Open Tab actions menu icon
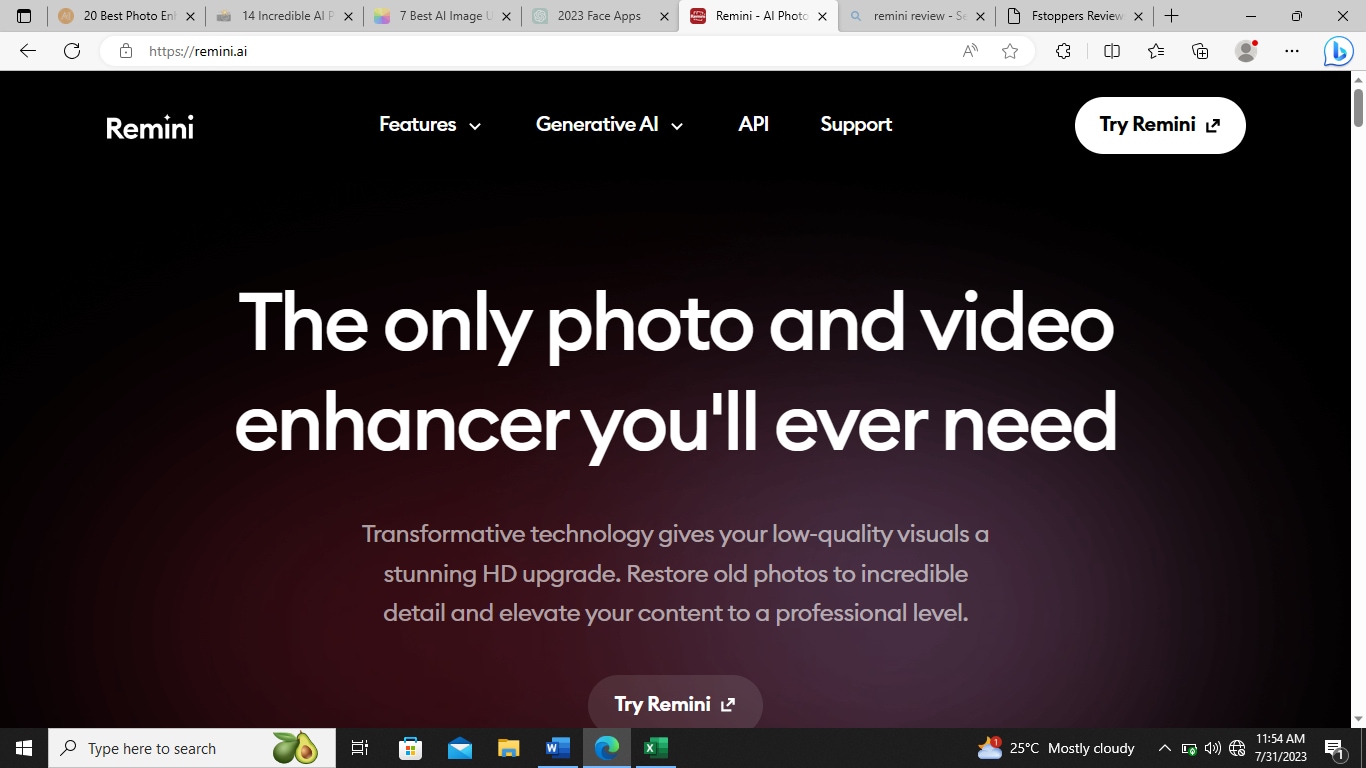This screenshot has height=768, width=1366. pyautogui.click(x=24, y=16)
